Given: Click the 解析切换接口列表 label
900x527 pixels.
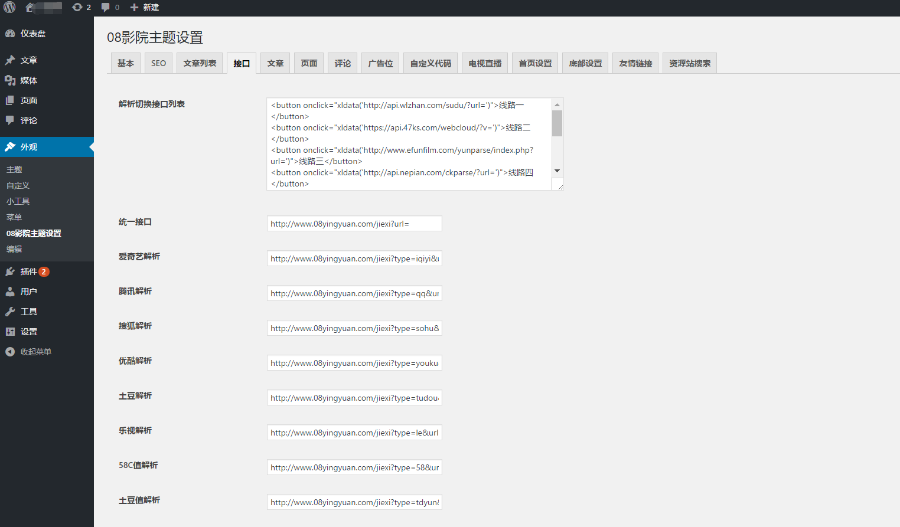Looking at the screenshot, I should tap(152, 104).
